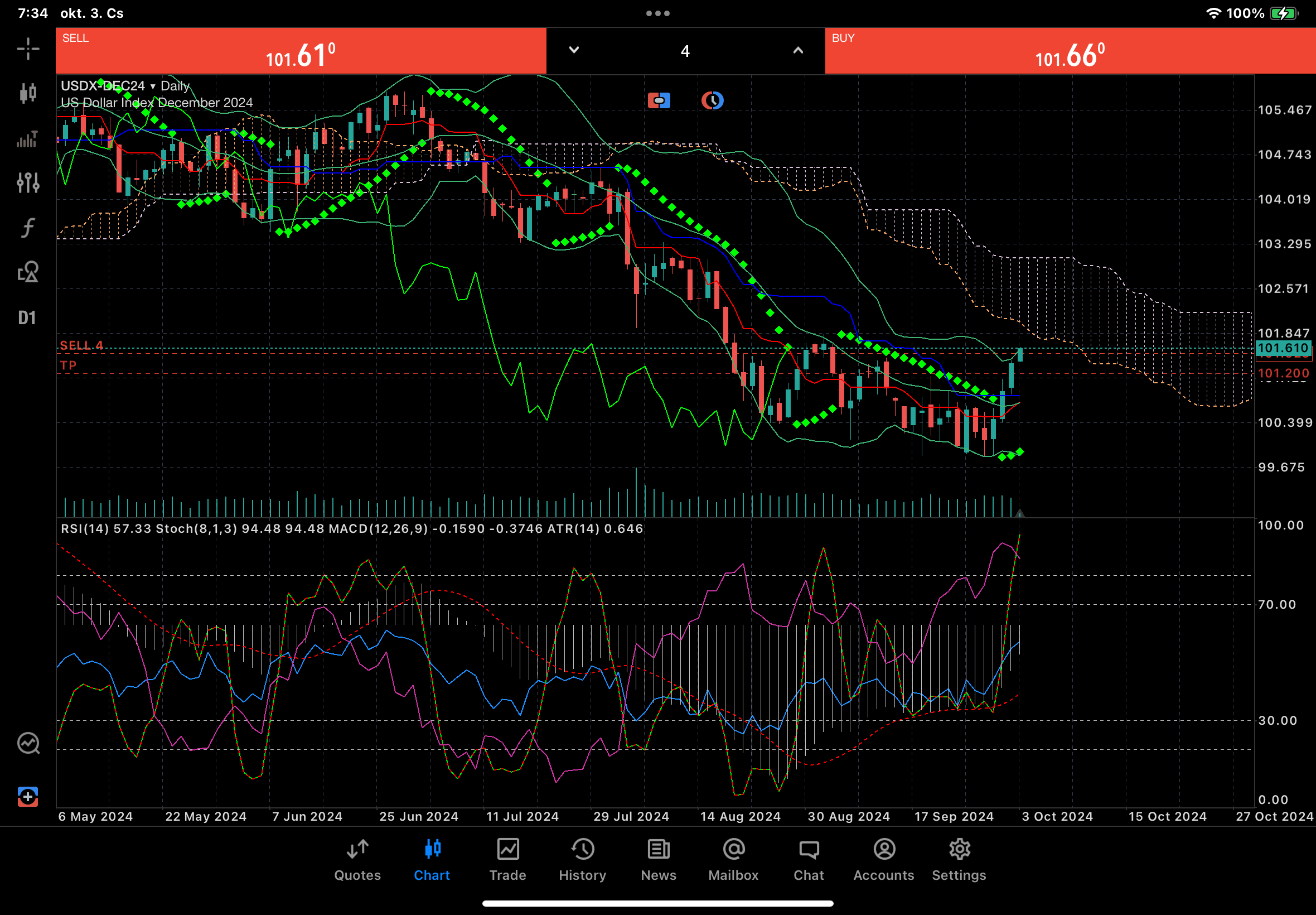The image size is (1316, 915).
Task: Tap the BUY 101.66 button
Action: coord(1070,51)
